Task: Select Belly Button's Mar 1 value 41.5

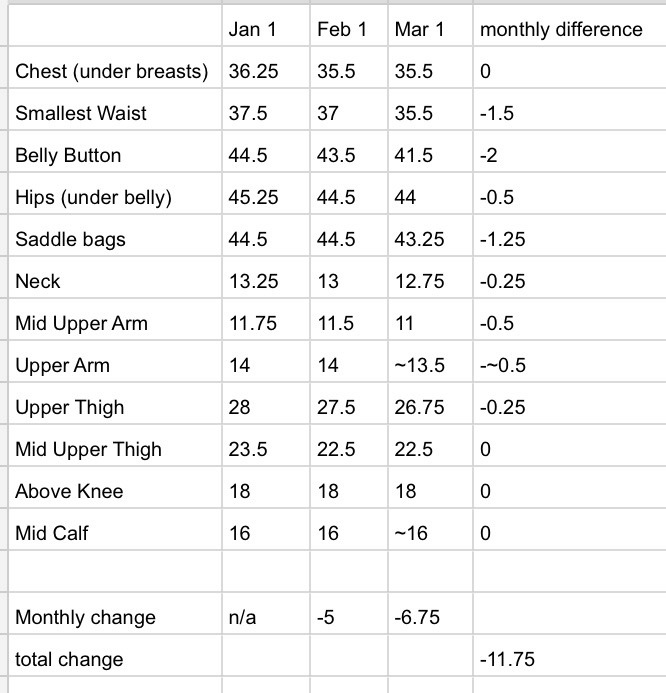Action: 414,155
